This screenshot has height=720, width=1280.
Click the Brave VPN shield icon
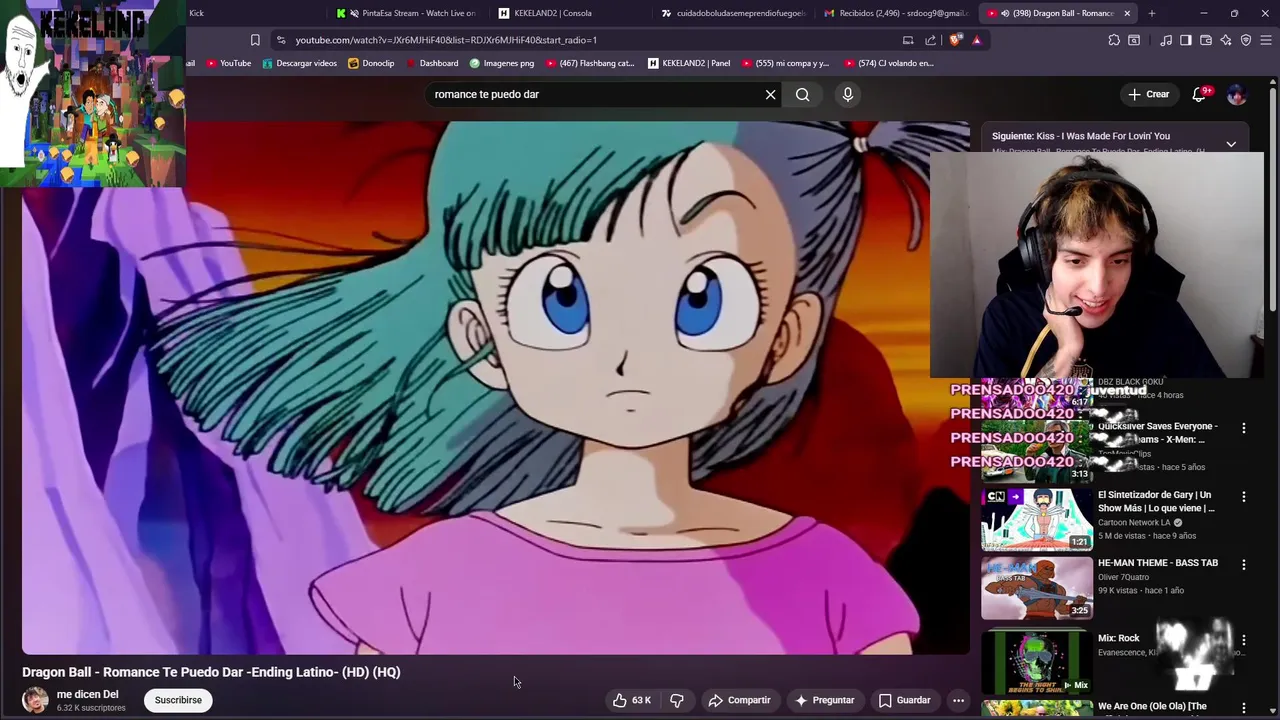(x=1246, y=40)
